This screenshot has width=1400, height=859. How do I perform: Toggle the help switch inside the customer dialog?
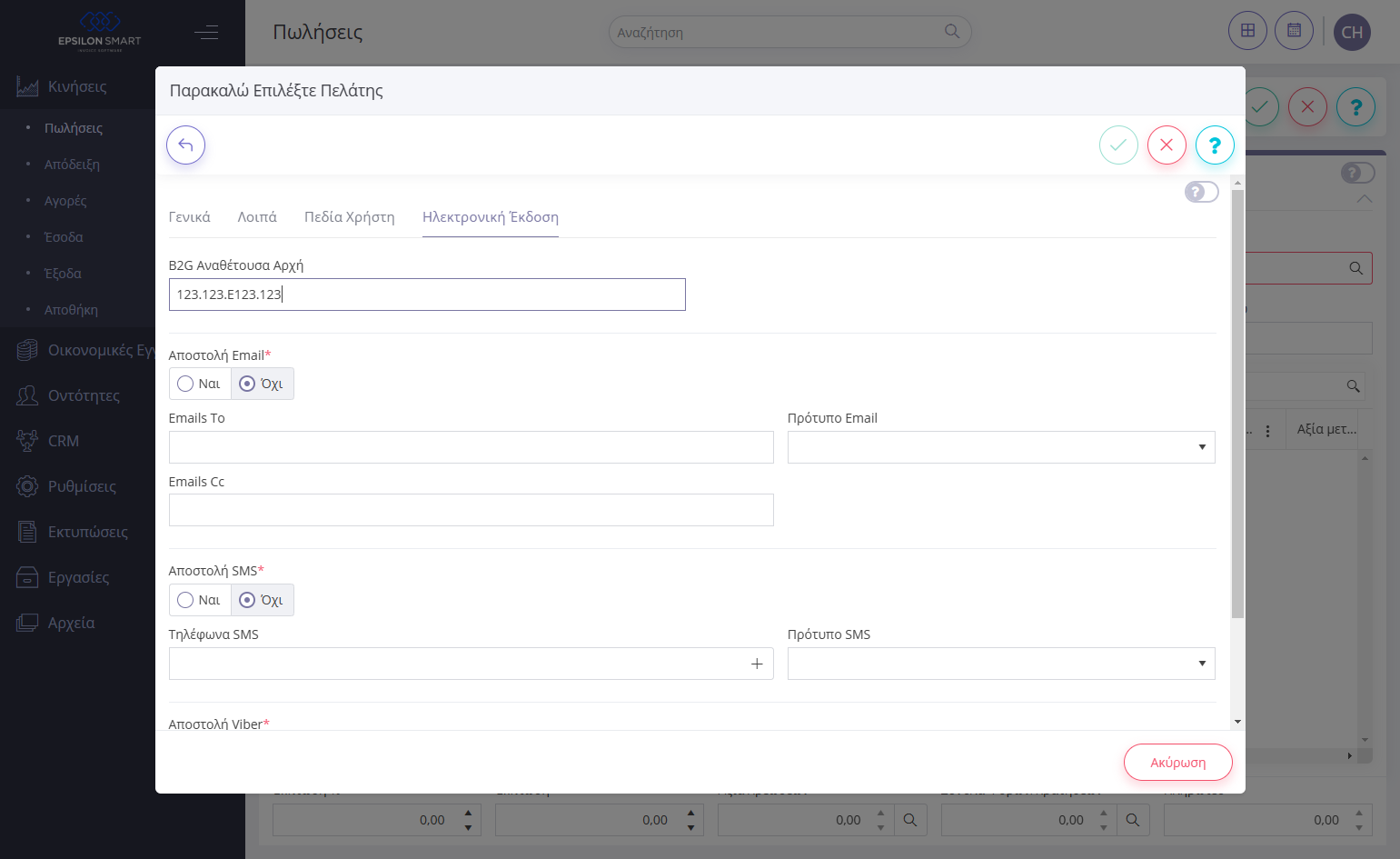pos(1201,192)
